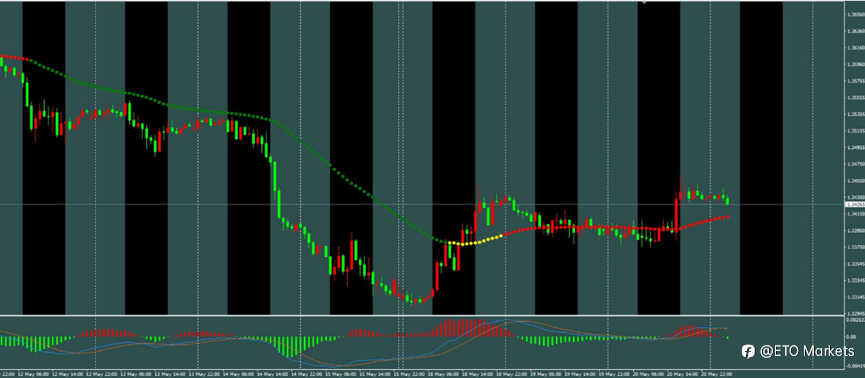Click the 18 May 14:00 time axis label
The image size is (865, 378).
point(478,374)
